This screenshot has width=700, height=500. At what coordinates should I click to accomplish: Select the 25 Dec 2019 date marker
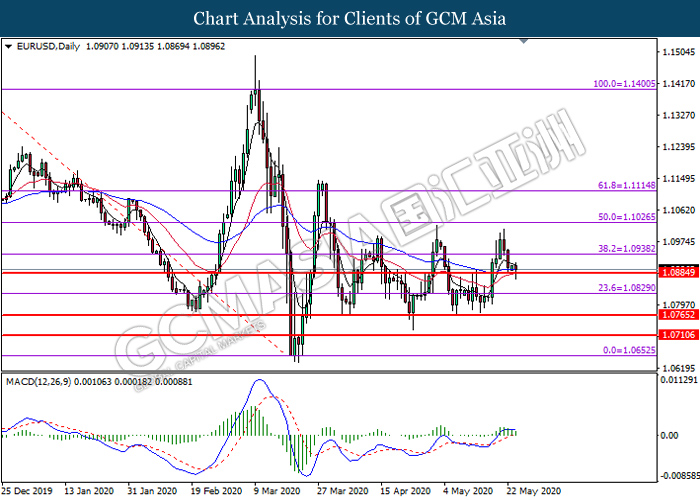tap(27, 492)
